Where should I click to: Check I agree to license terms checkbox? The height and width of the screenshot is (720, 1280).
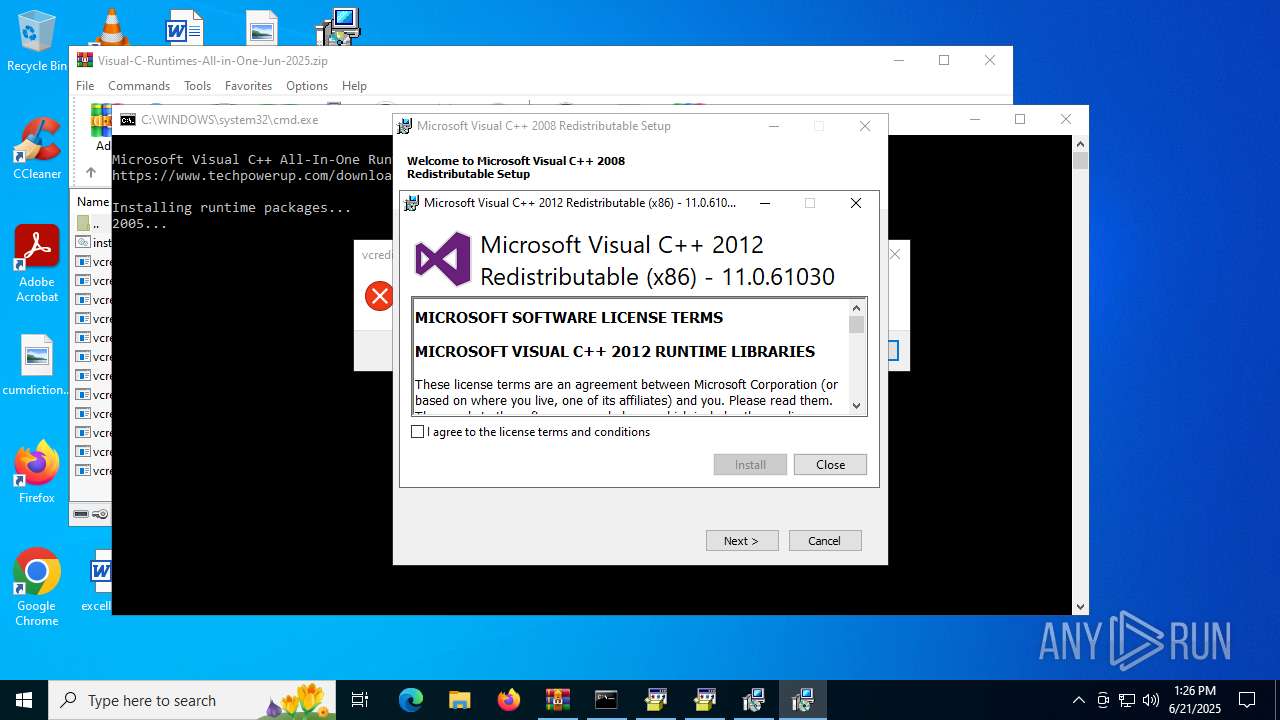pyautogui.click(x=418, y=432)
